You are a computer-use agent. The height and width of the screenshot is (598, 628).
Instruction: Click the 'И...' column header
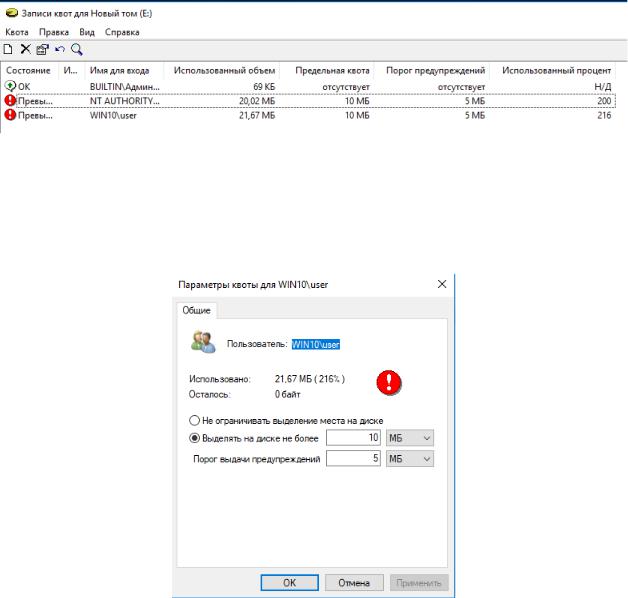click(72, 70)
